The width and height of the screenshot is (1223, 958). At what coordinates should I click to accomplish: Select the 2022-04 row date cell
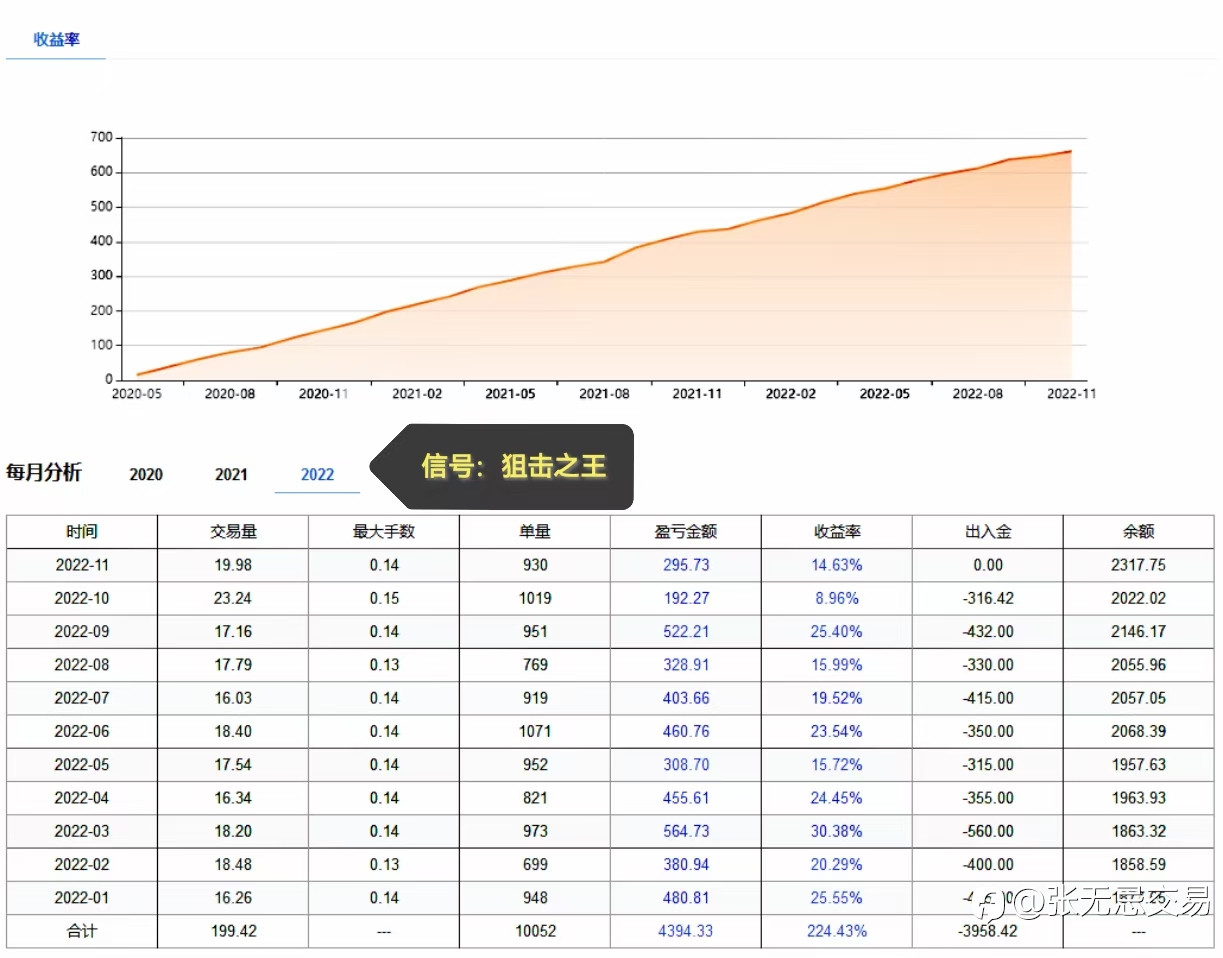(x=82, y=798)
